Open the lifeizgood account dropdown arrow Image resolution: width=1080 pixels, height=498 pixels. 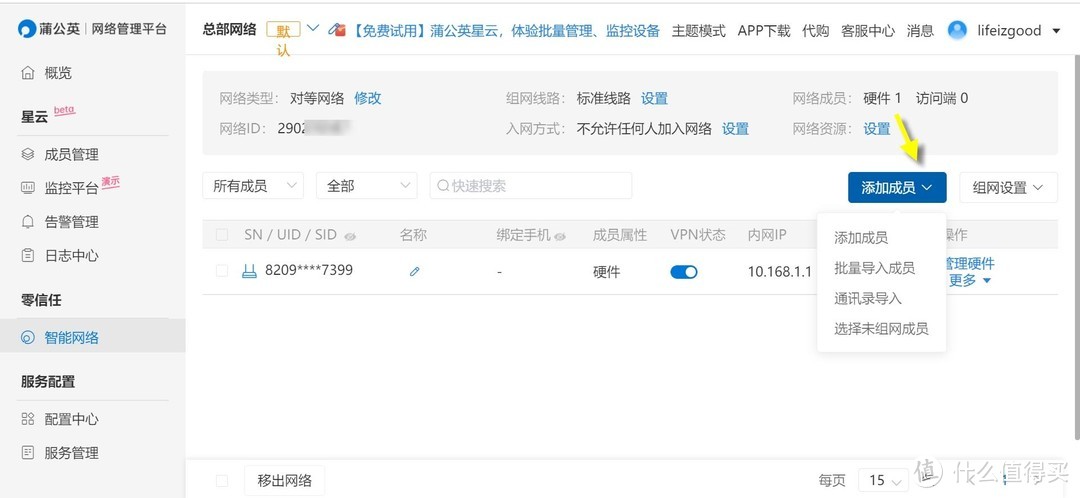(1057, 31)
